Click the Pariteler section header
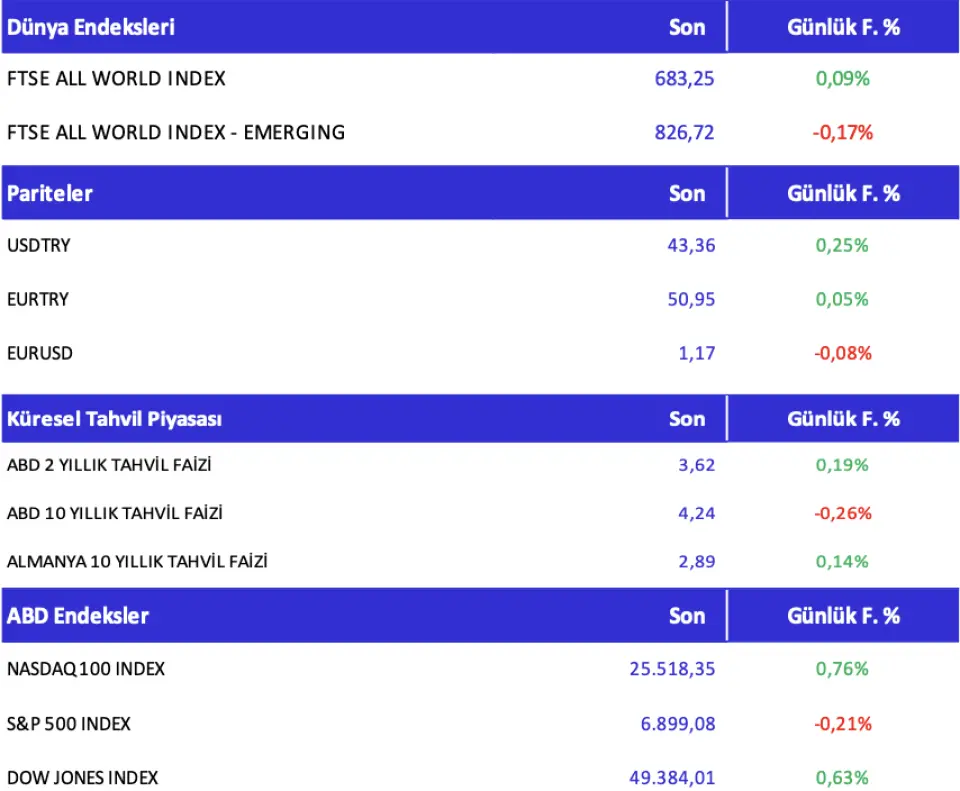The image size is (960, 791). pyautogui.click(x=50, y=193)
